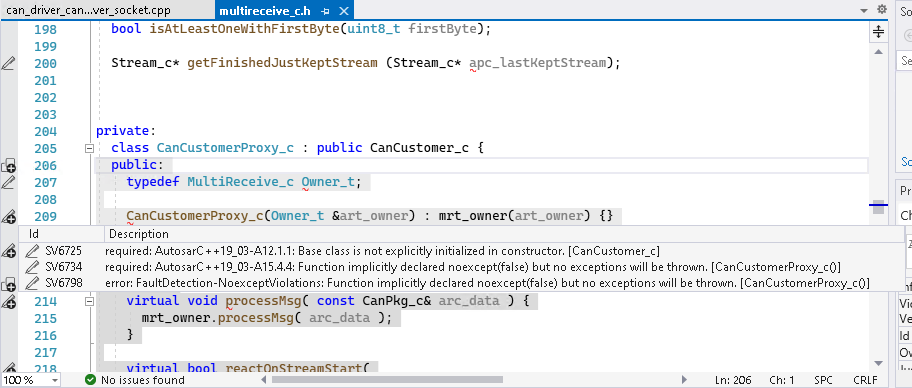Click the Ch: 1 column indicator
The image size is (912, 388).
click(782, 380)
